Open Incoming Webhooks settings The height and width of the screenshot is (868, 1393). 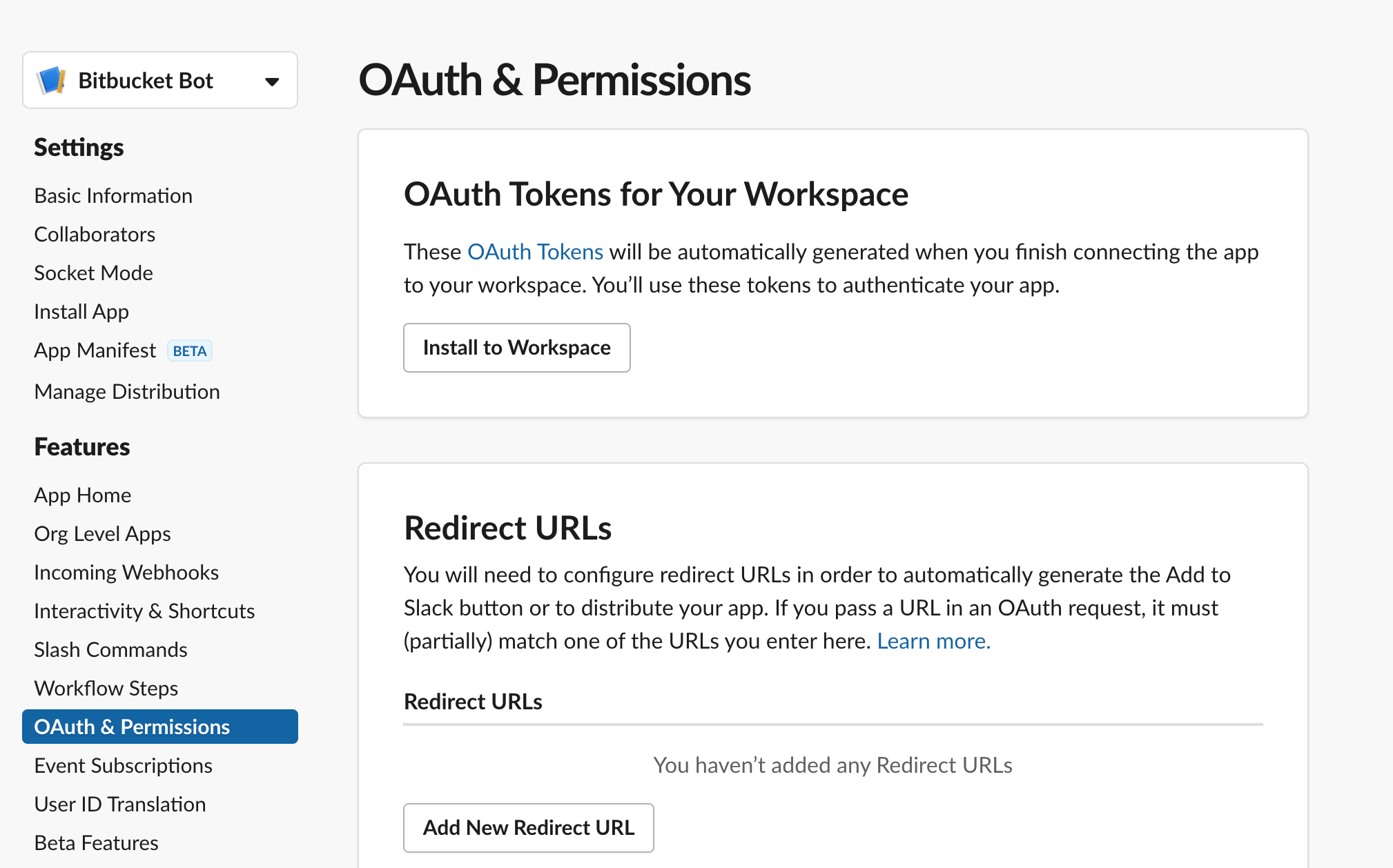tap(126, 573)
